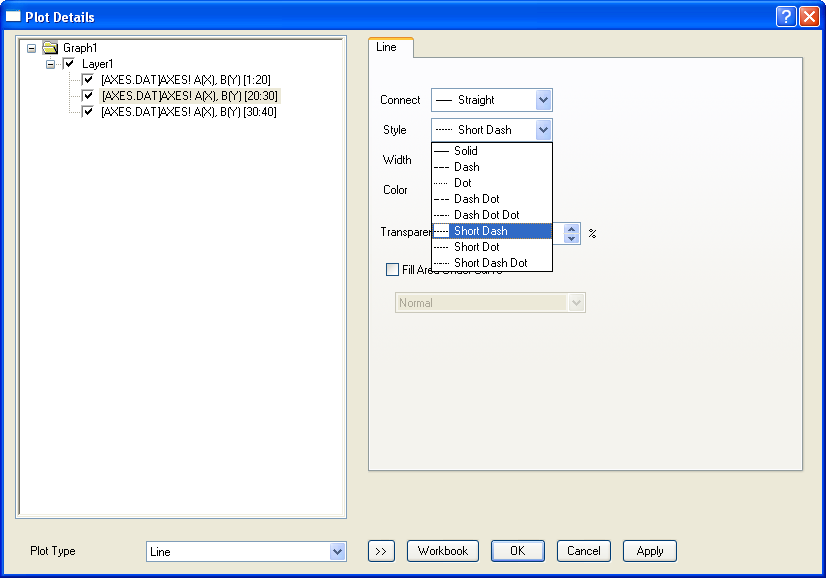
Task: Enable Fill Area Under Curve
Action: click(x=393, y=269)
